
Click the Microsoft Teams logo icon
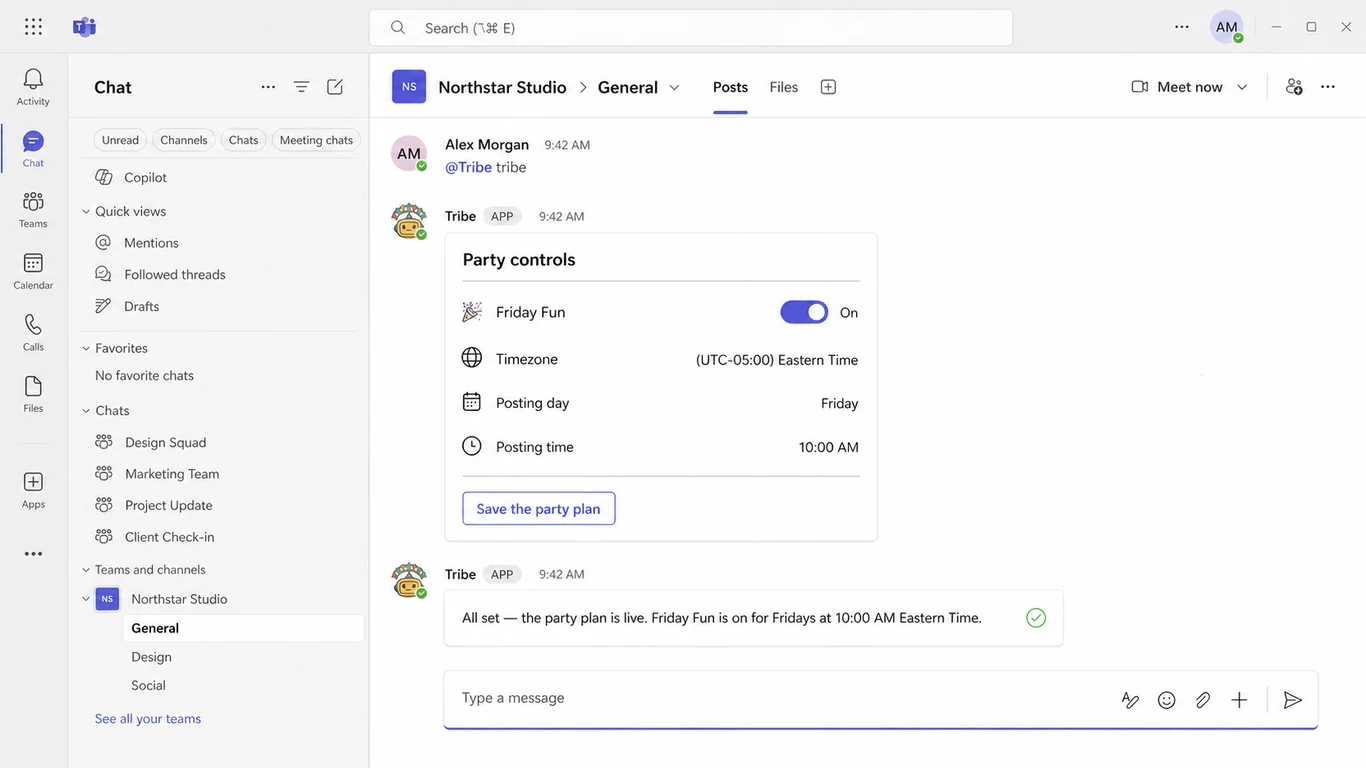coord(84,27)
